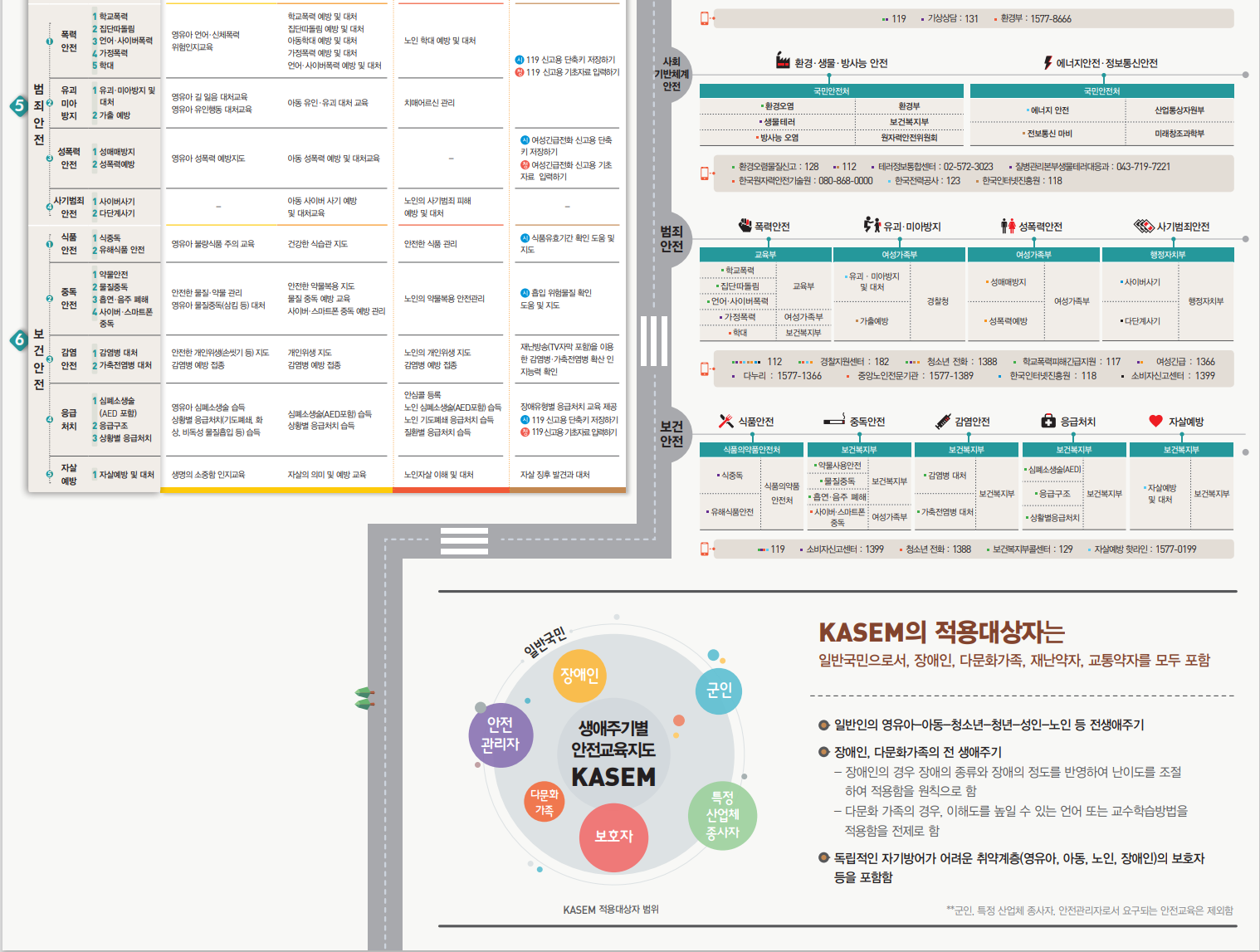This screenshot has width=1260, height=952.
Task: Click the 범죄 안전 gray section tab
Action: [x=672, y=239]
